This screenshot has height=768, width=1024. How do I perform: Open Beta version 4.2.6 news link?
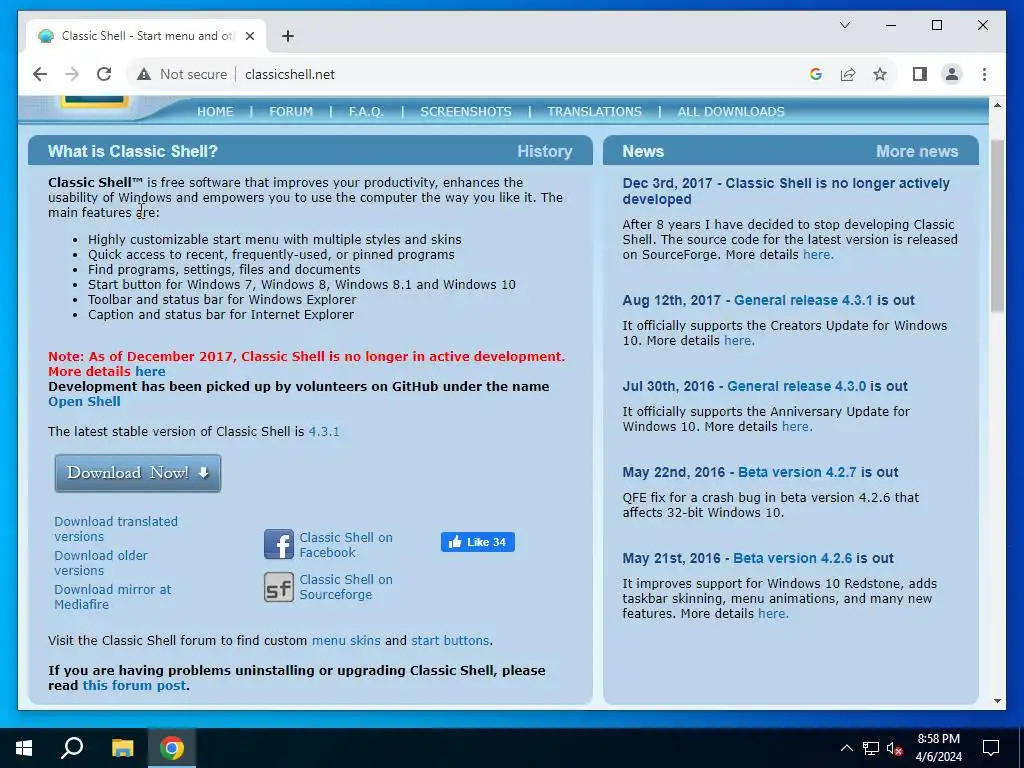[792, 559]
